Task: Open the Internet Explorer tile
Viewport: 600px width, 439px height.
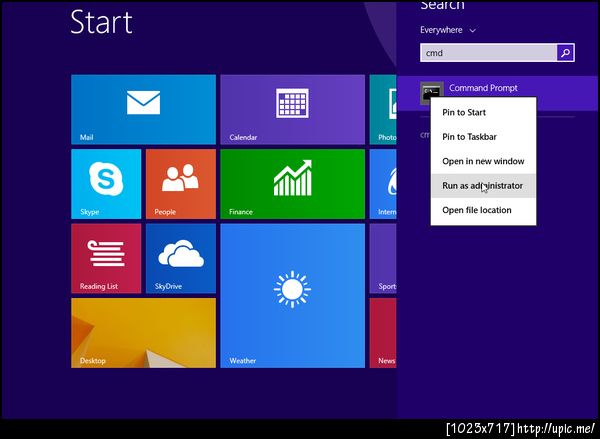Action: [383, 184]
